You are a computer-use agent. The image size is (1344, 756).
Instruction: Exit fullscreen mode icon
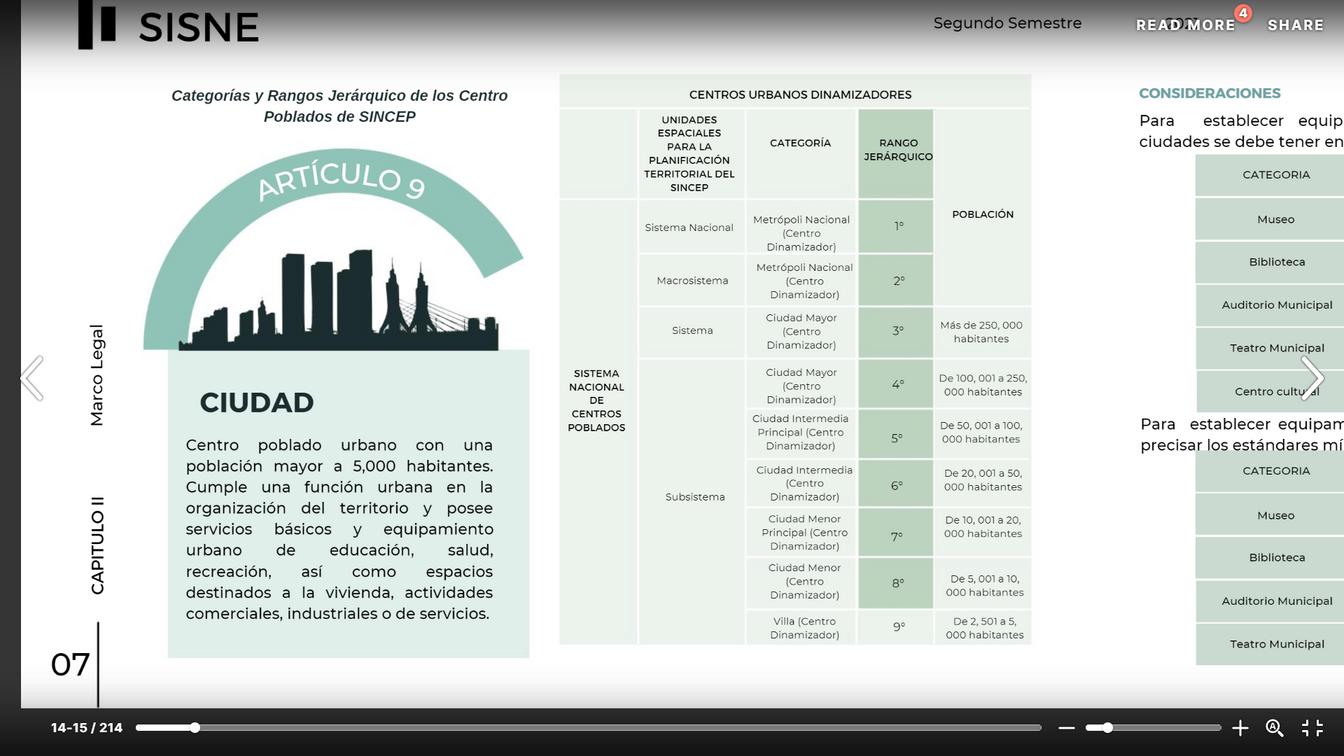click(x=1312, y=728)
